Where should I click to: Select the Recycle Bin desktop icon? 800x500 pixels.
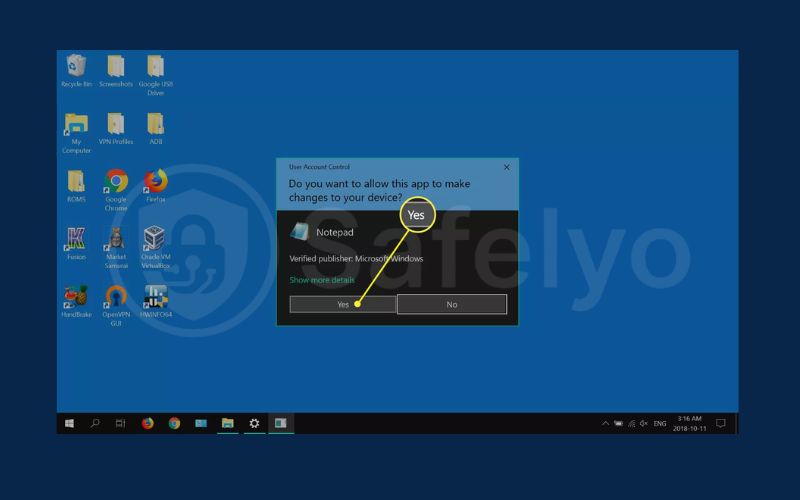tap(77, 71)
